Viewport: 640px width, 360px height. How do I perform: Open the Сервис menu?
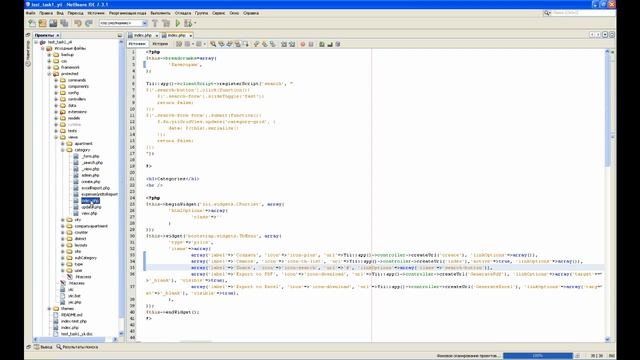click(218, 13)
